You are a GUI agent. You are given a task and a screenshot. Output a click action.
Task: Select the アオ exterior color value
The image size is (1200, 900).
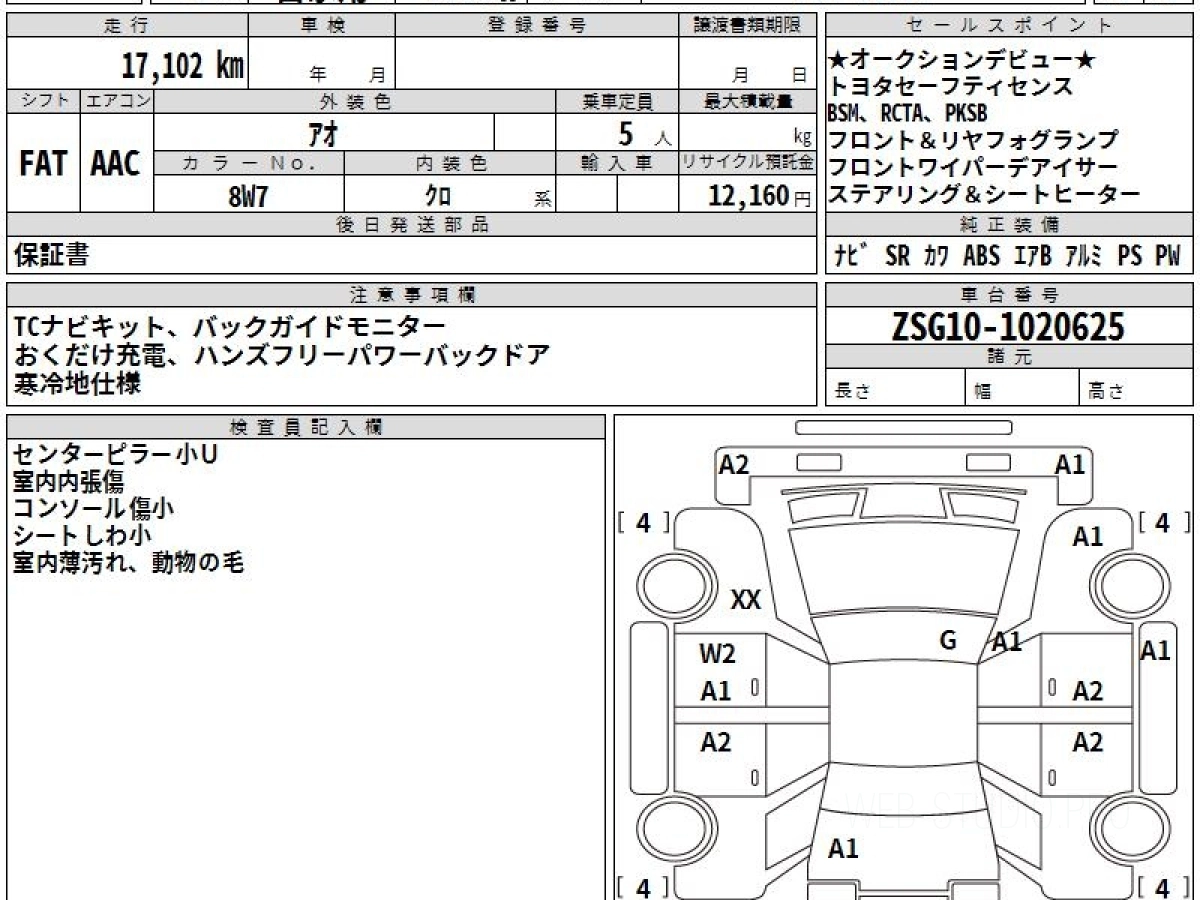point(323,133)
